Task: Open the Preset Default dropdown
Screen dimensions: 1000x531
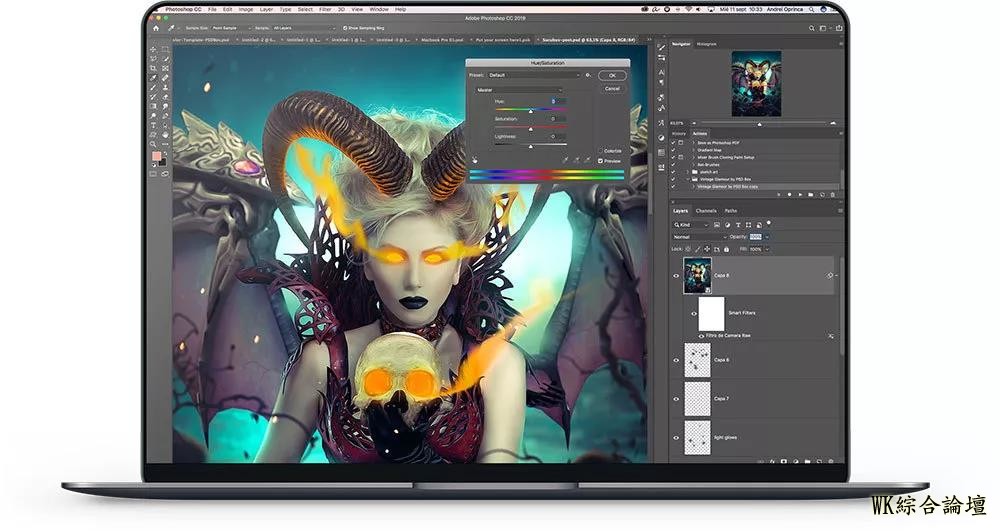Action: point(534,75)
